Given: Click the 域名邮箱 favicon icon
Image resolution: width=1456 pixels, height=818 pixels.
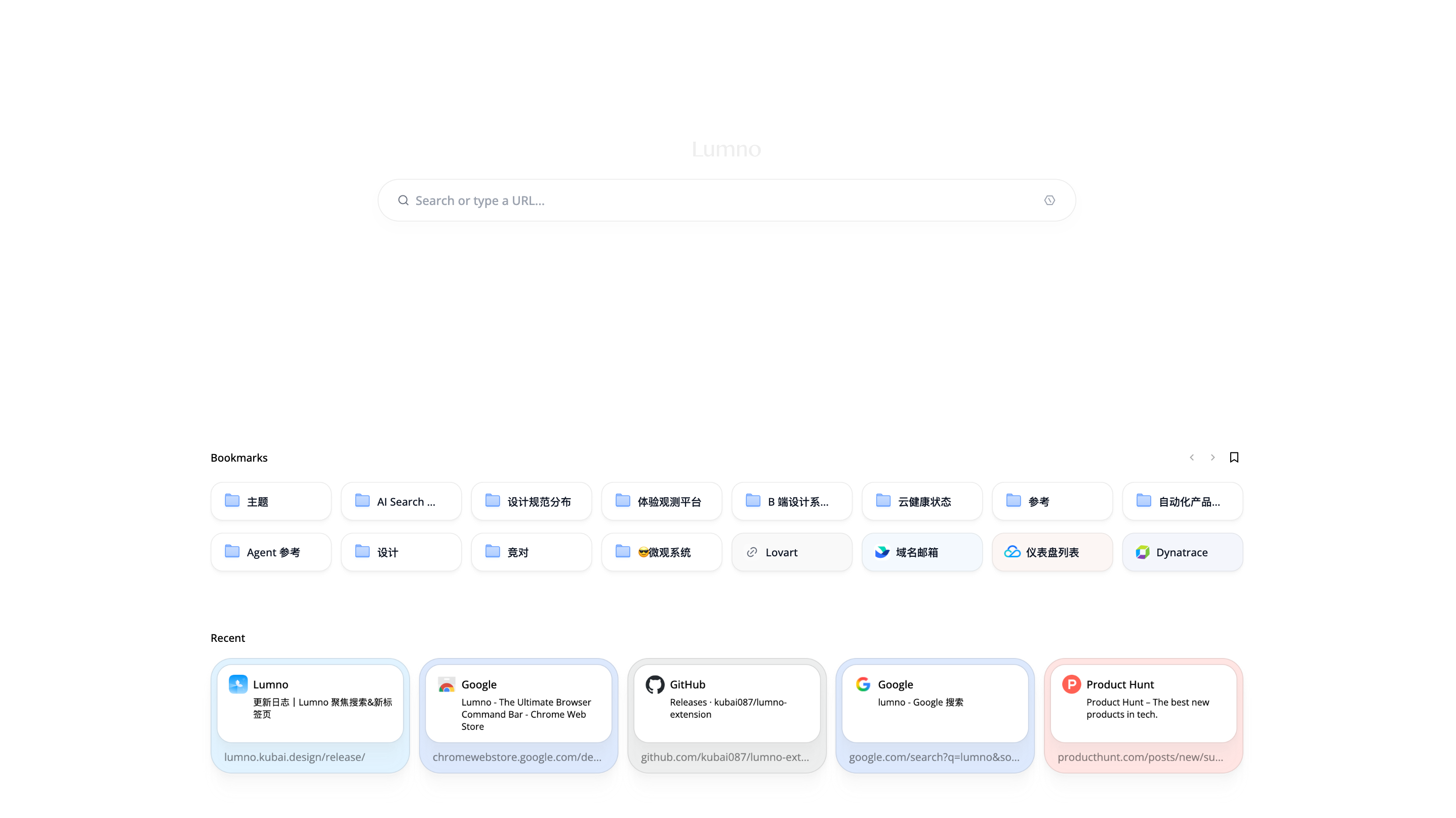Looking at the screenshot, I should click(882, 552).
